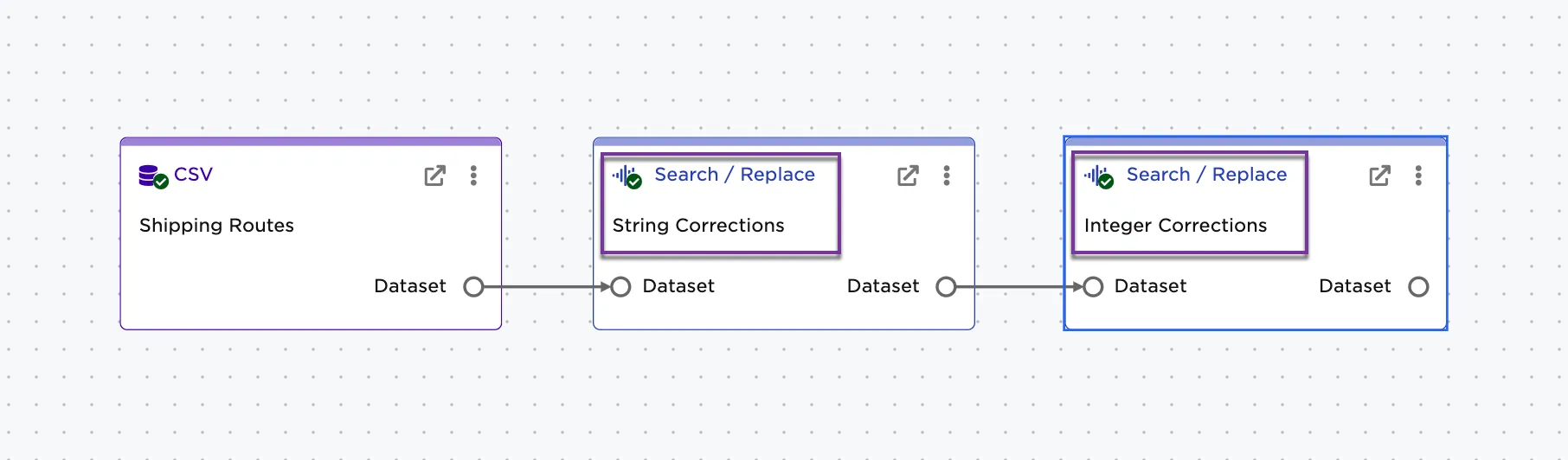The height and width of the screenshot is (460, 1568).
Task: Click the Search / Replace title above Integer Corrections
Action: (x=1206, y=175)
